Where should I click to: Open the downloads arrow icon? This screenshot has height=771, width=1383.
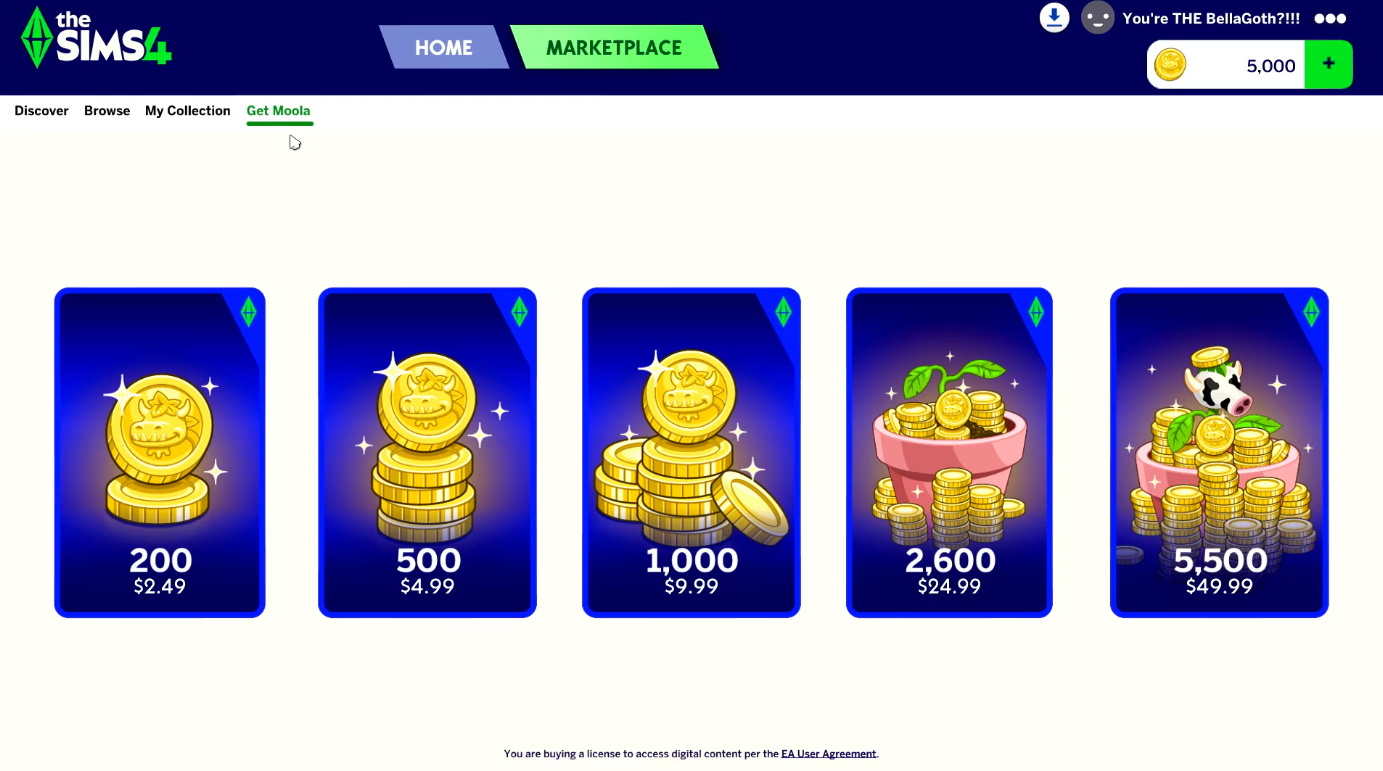pyautogui.click(x=1054, y=18)
